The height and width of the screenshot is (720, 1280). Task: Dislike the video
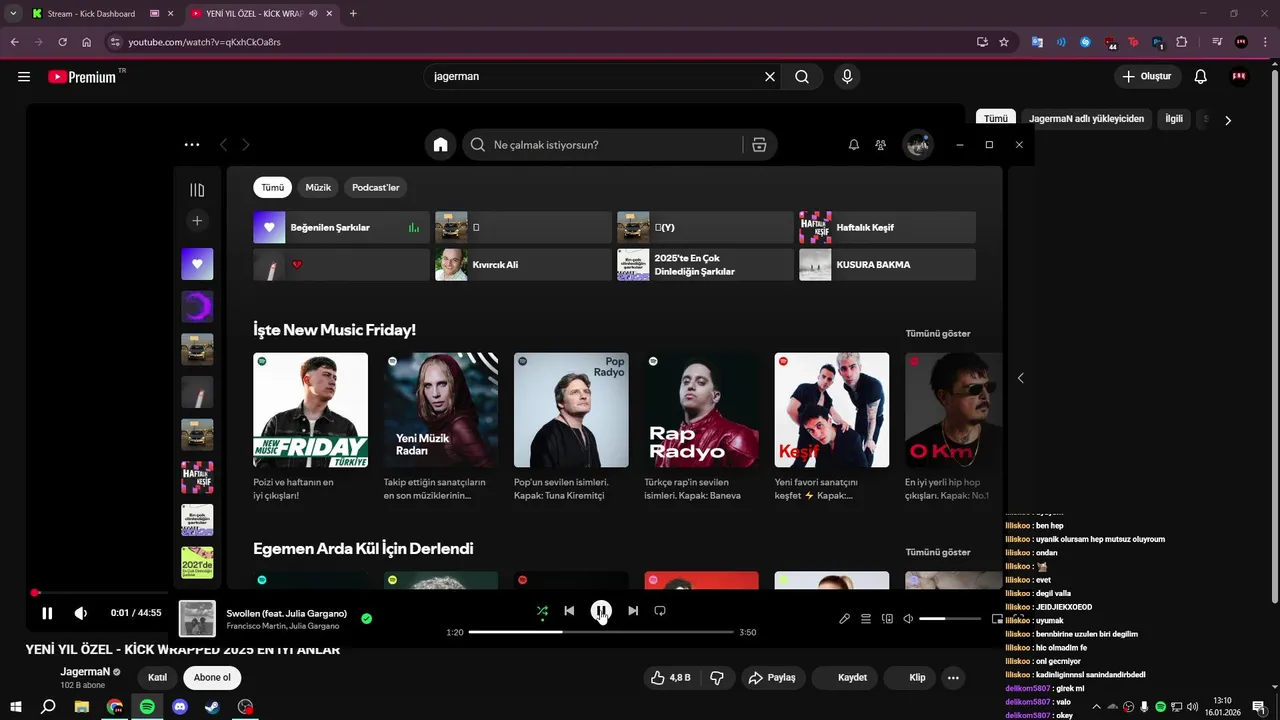pos(717,677)
